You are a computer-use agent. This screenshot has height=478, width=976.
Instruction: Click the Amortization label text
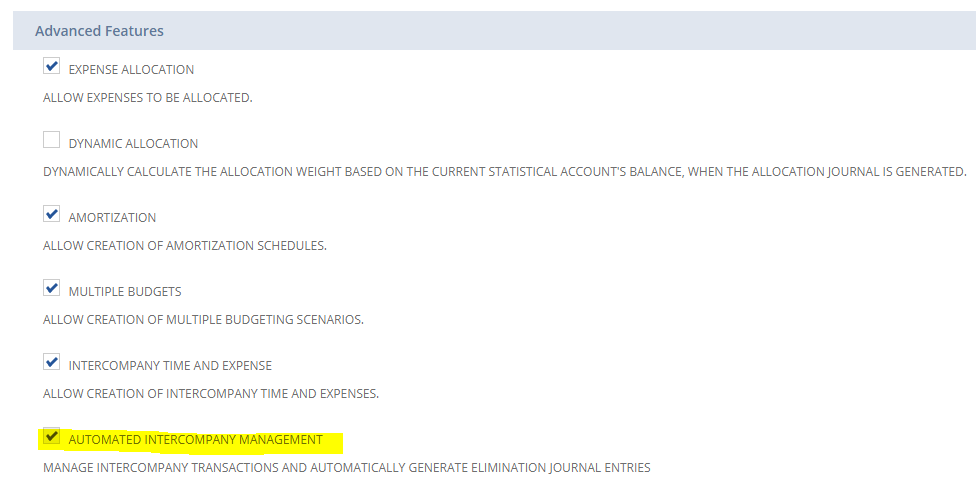click(112, 218)
